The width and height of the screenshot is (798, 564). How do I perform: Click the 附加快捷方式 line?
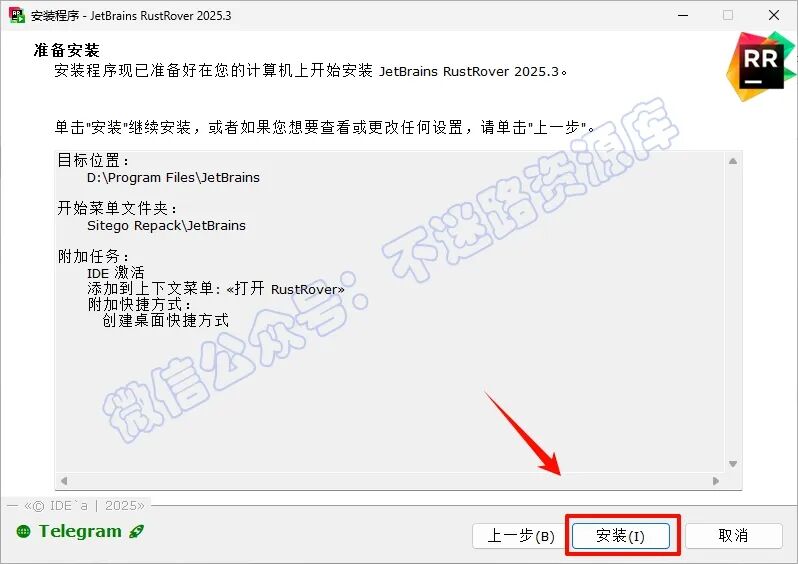[139, 304]
